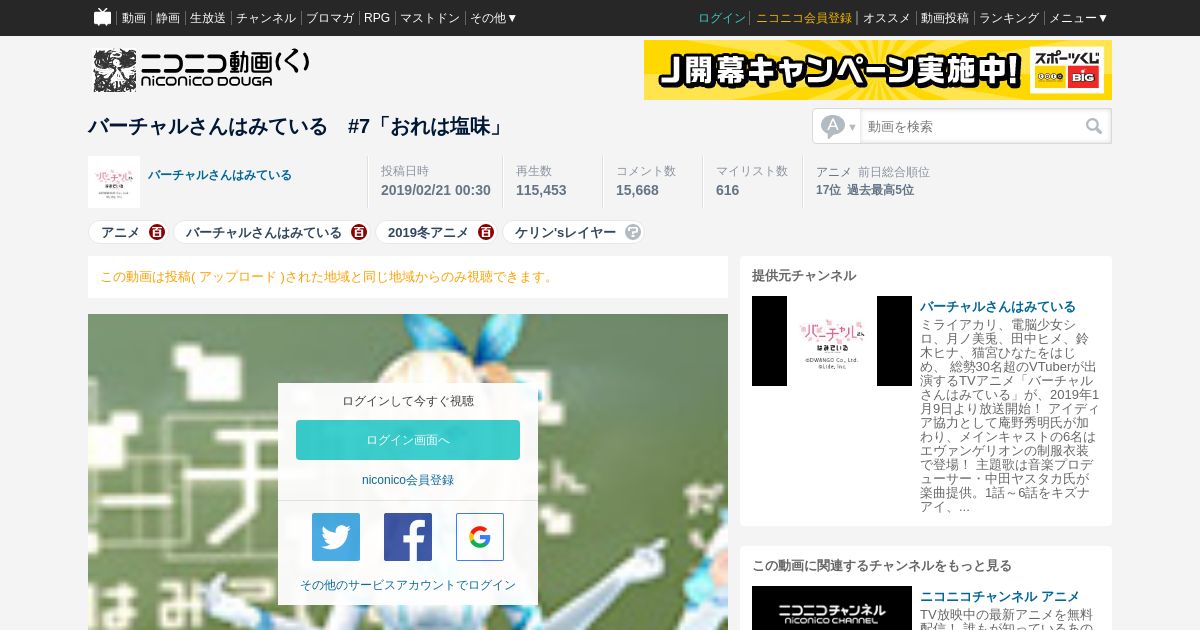1200x630 pixels.
Task: Open ランキング in the top bar
Action: click(x=1009, y=18)
